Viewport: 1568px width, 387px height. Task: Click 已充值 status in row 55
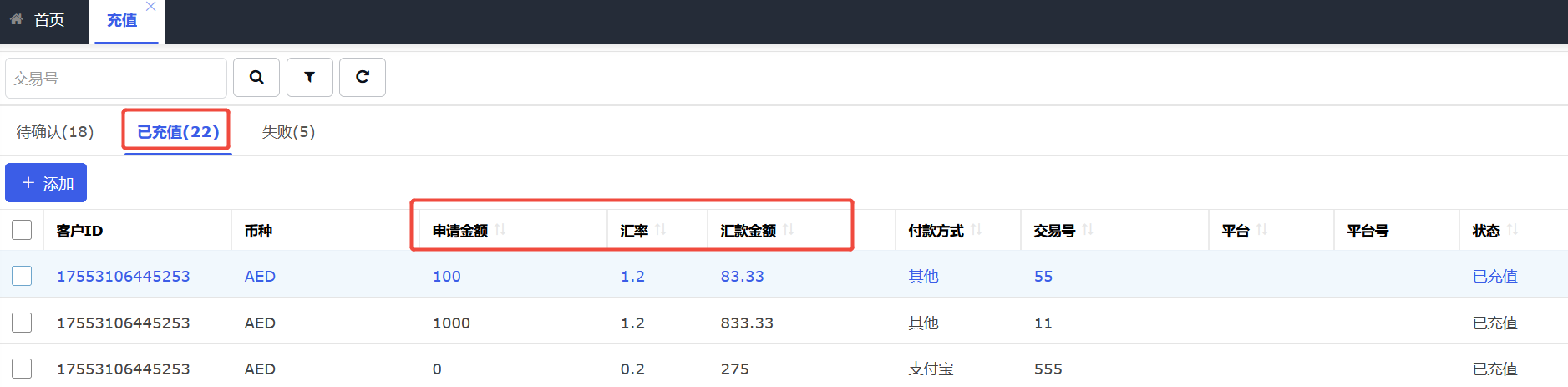click(1494, 276)
